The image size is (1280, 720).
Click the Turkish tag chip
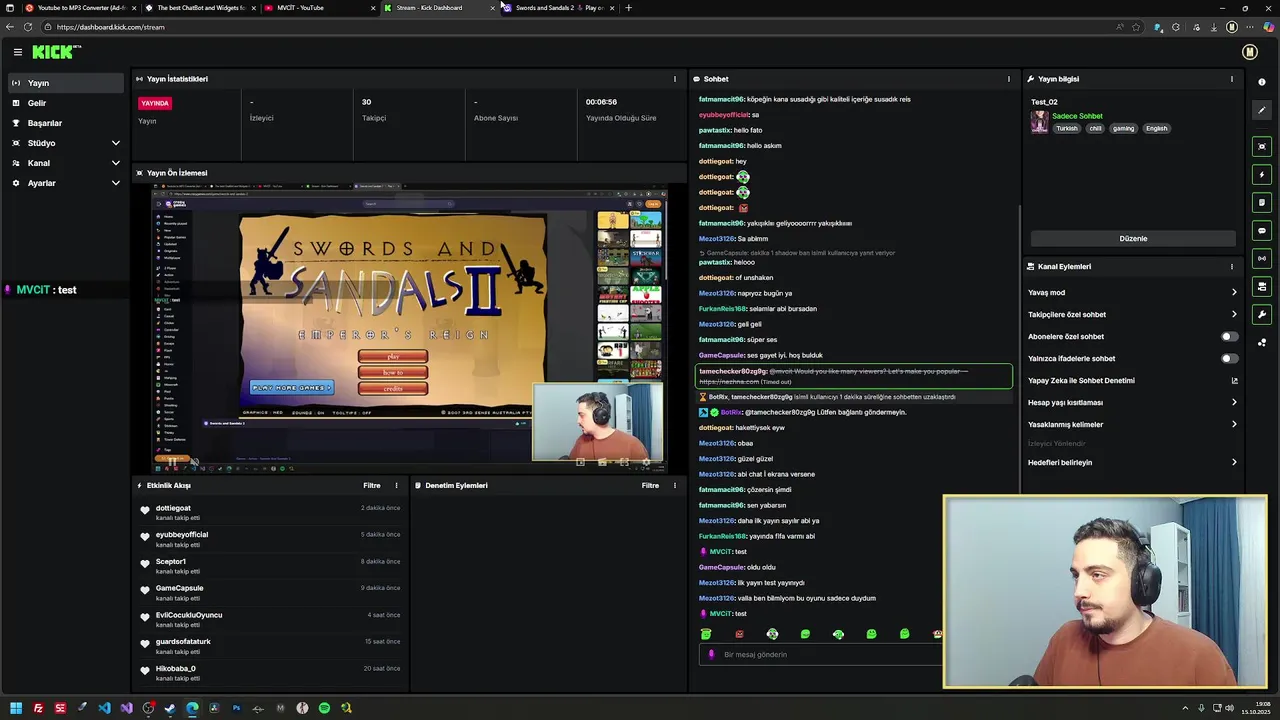pos(1067,129)
